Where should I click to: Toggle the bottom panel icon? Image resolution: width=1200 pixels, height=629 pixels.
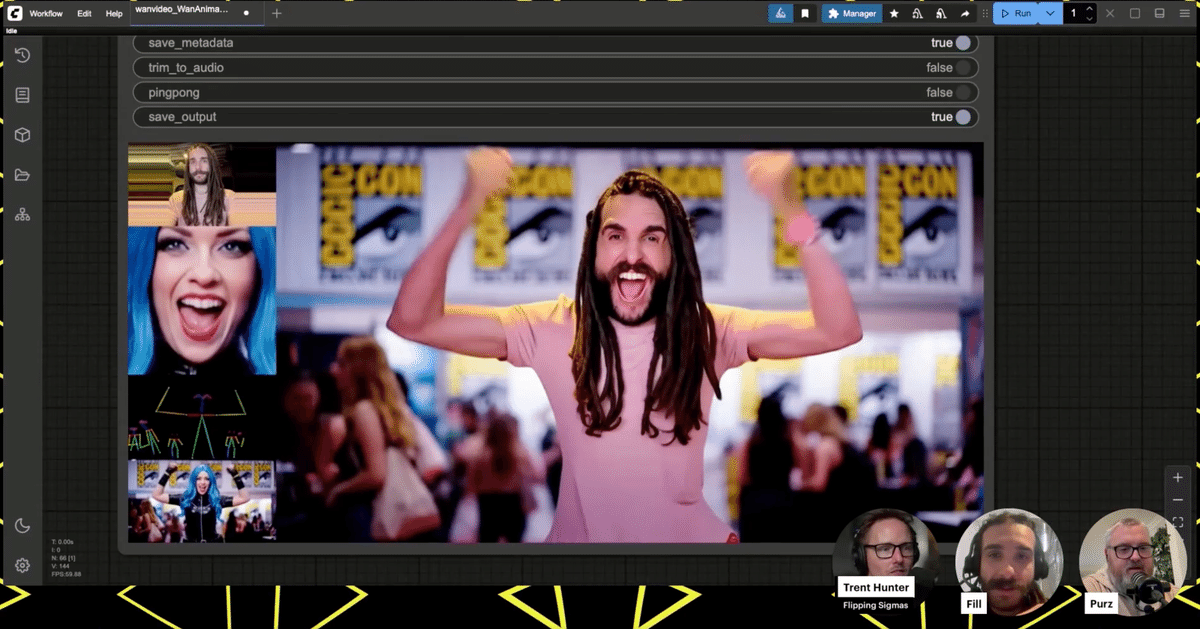click(x=1160, y=14)
